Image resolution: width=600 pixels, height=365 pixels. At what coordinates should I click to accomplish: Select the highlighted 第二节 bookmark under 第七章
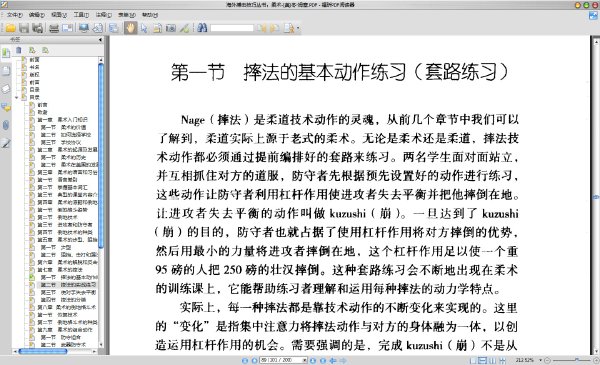pos(68,285)
